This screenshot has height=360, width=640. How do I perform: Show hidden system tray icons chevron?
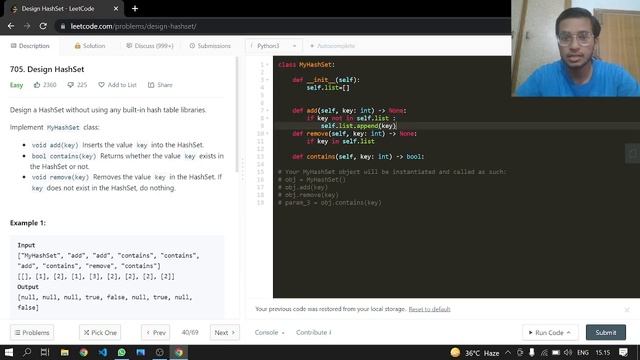click(x=508, y=353)
